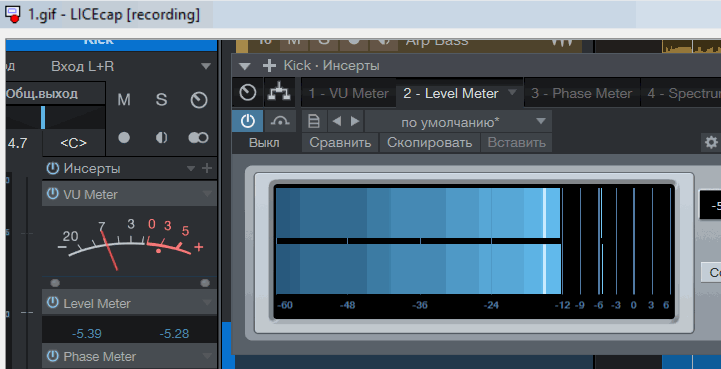Click the -60 scale label on meter
This screenshot has width=721, height=369.
click(x=285, y=305)
